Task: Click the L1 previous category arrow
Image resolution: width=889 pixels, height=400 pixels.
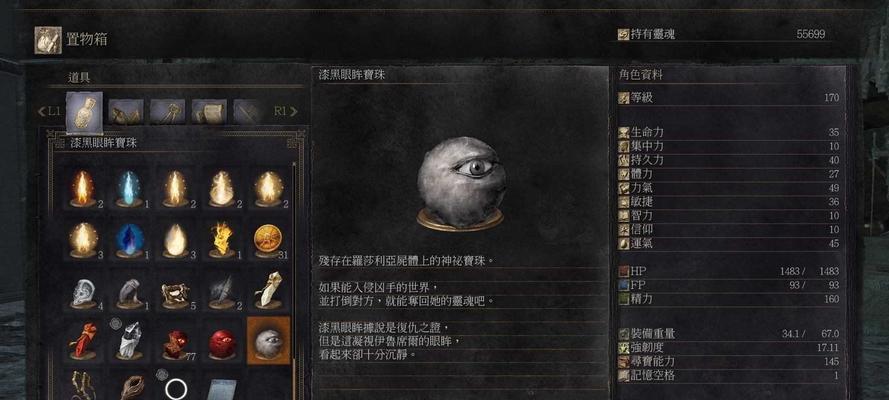Action: pyautogui.click(x=49, y=112)
